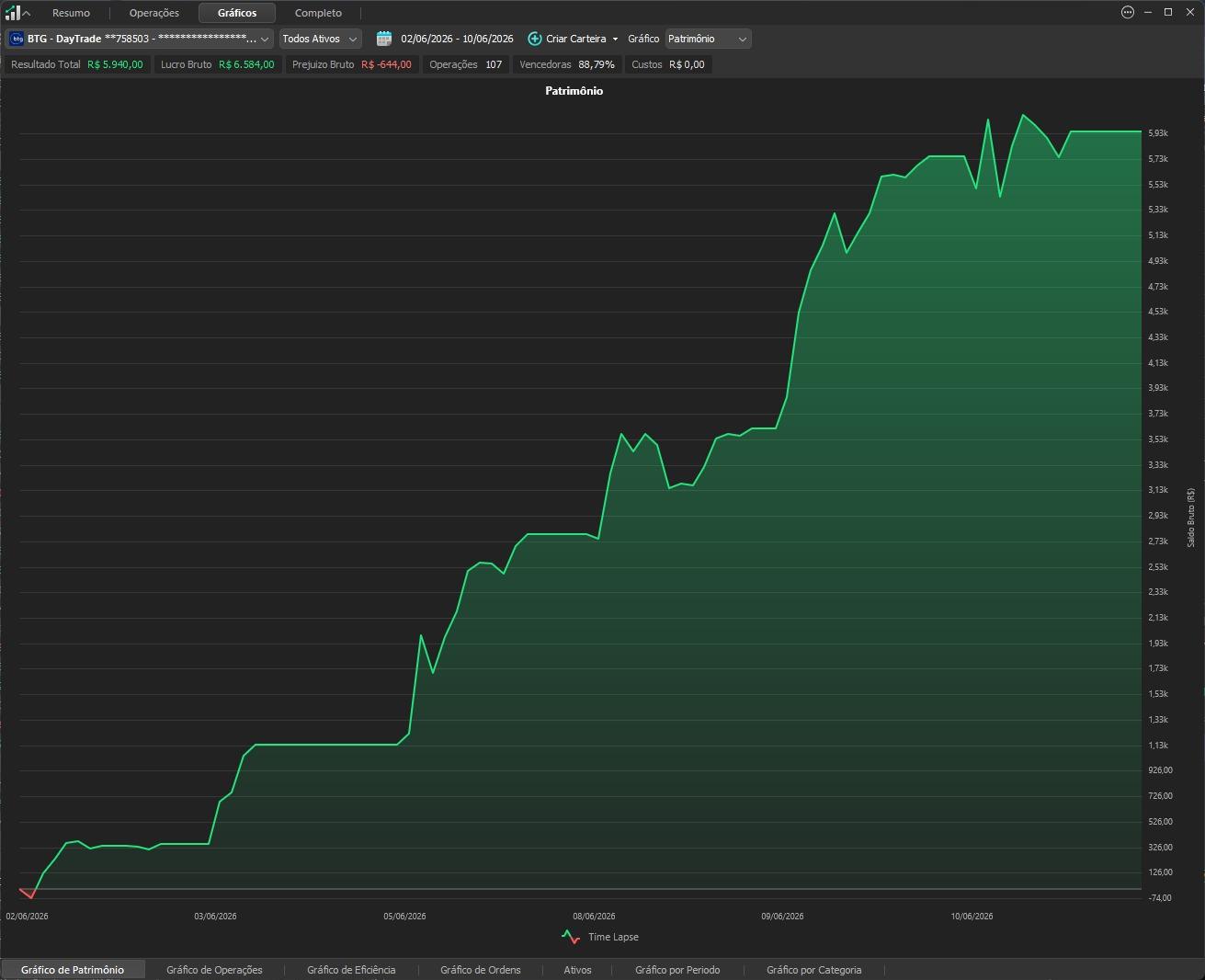Click the Criar Carteira plus icon
This screenshot has height=980, width=1205.
point(534,39)
